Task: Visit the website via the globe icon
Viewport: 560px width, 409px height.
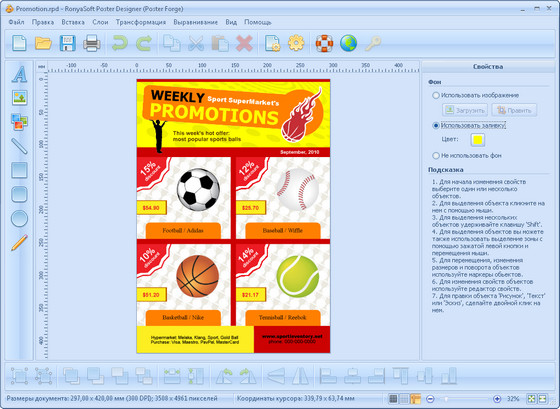Action: click(x=349, y=43)
